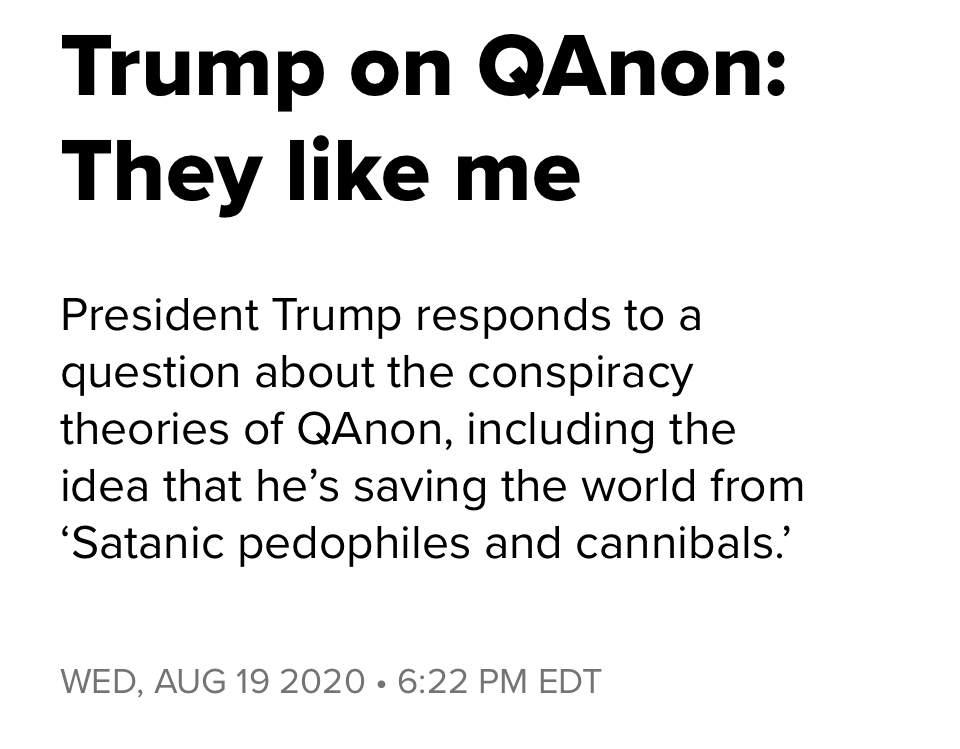Click the '6:22 PM EDT' time text
This screenshot has height=749, width=960.
[499, 682]
